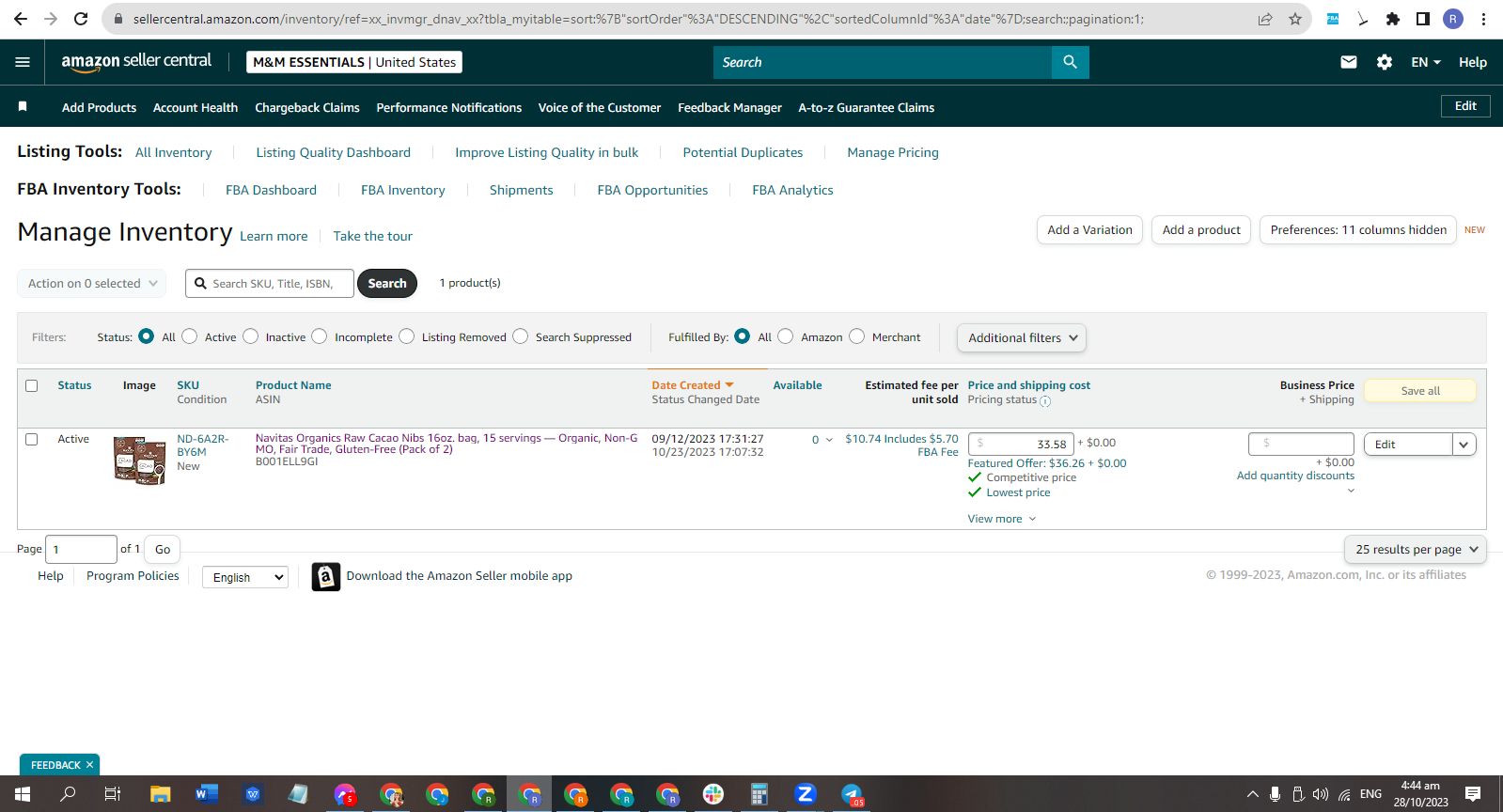The width and height of the screenshot is (1503, 812).
Task: Open Windows taskbar search
Action: [68, 794]
